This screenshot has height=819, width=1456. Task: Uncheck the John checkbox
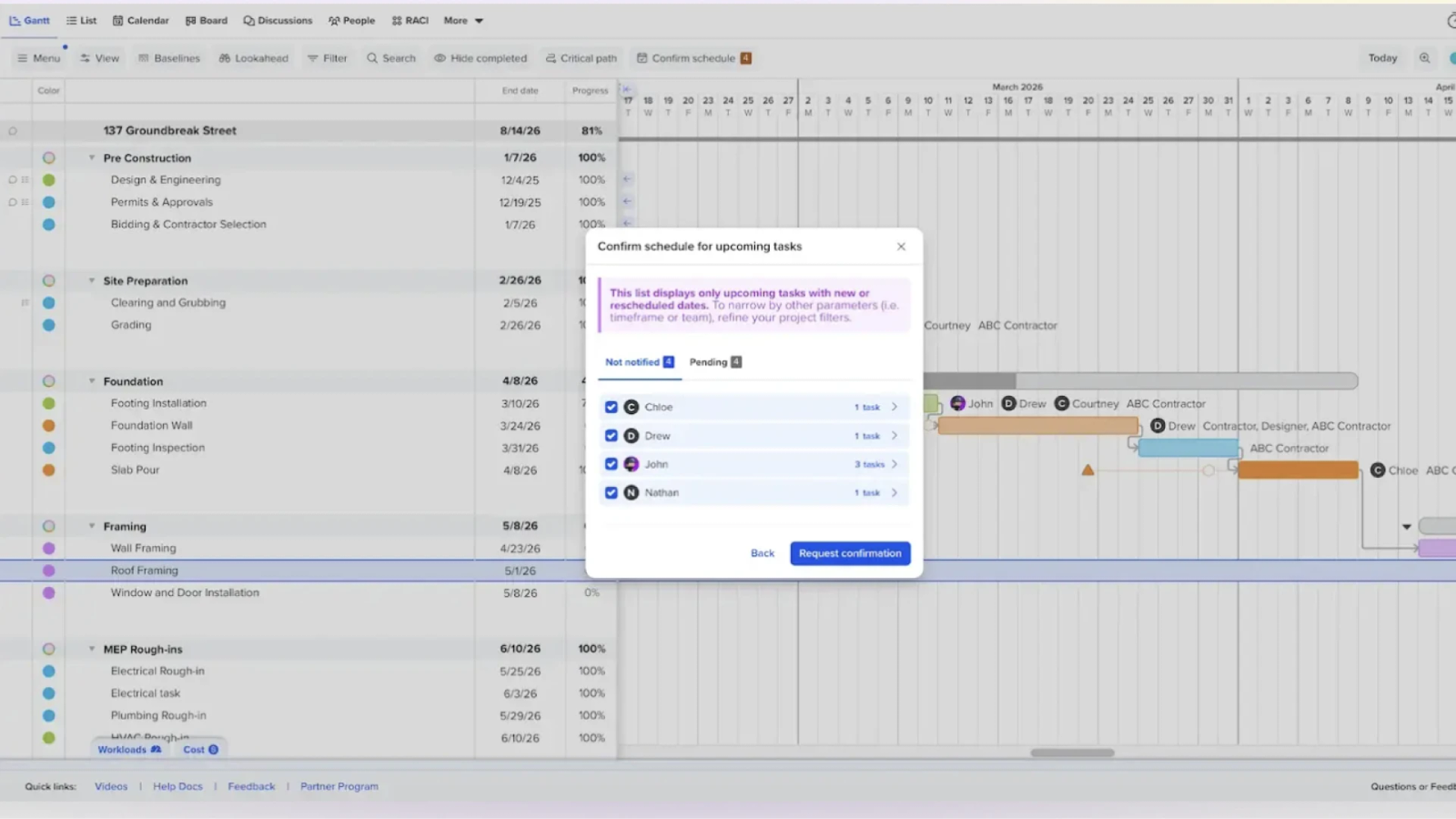click(x=612, y=464)
